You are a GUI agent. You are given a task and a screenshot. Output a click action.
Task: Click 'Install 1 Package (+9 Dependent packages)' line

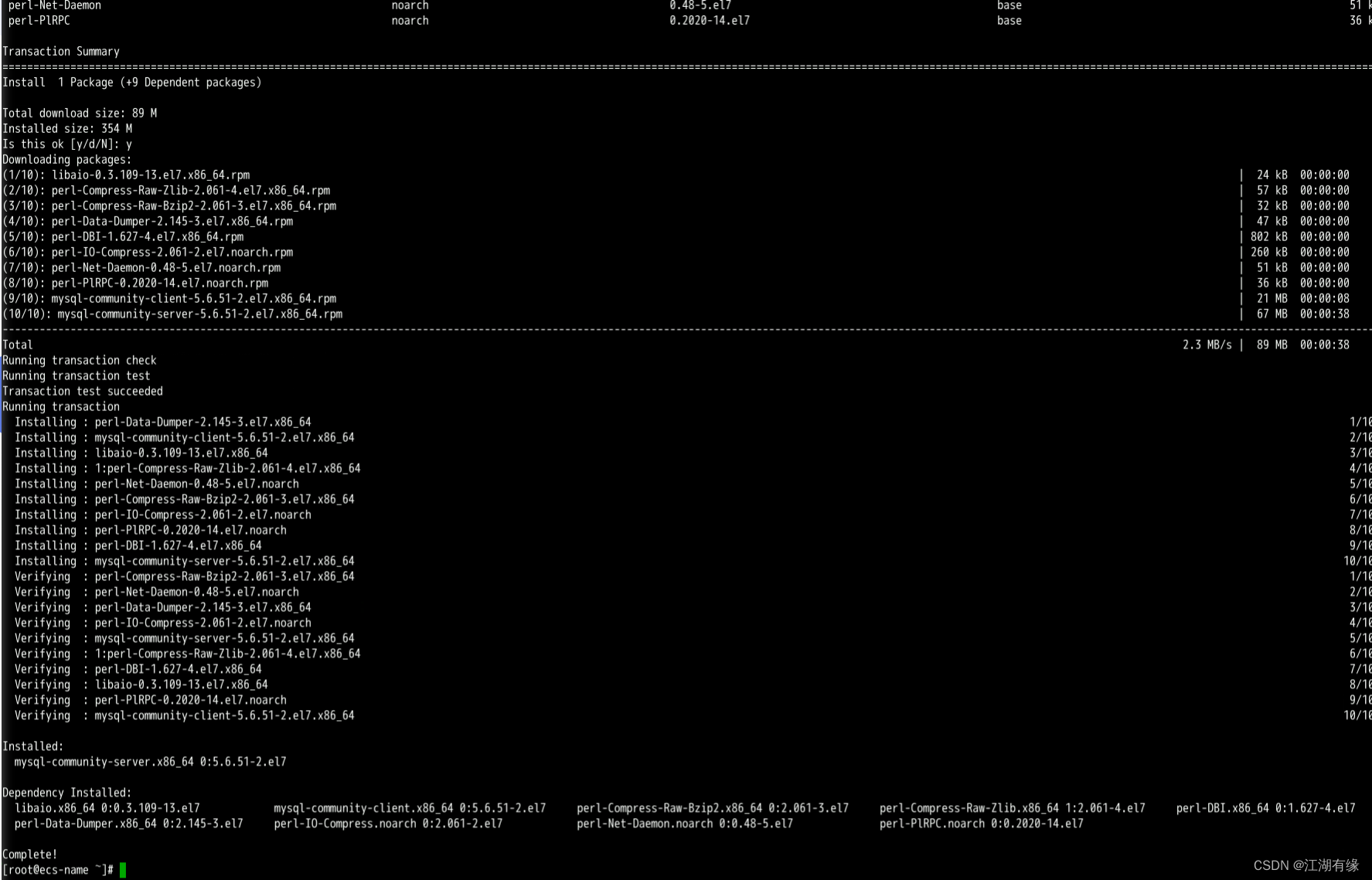132,83
